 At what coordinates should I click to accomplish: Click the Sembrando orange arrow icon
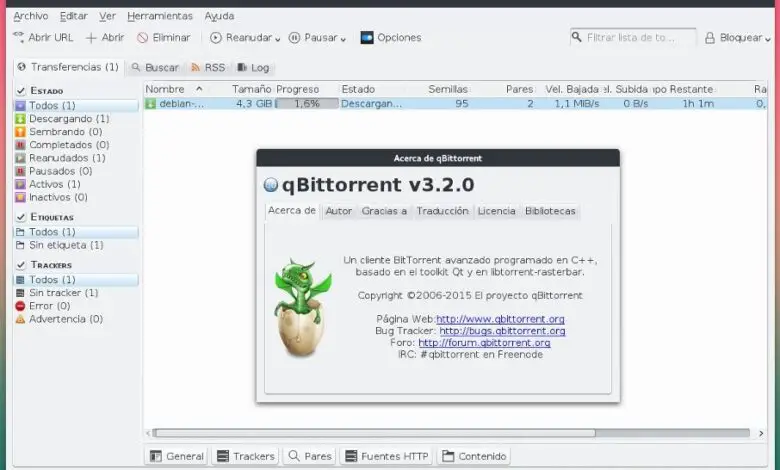click(x=20, y=132)
